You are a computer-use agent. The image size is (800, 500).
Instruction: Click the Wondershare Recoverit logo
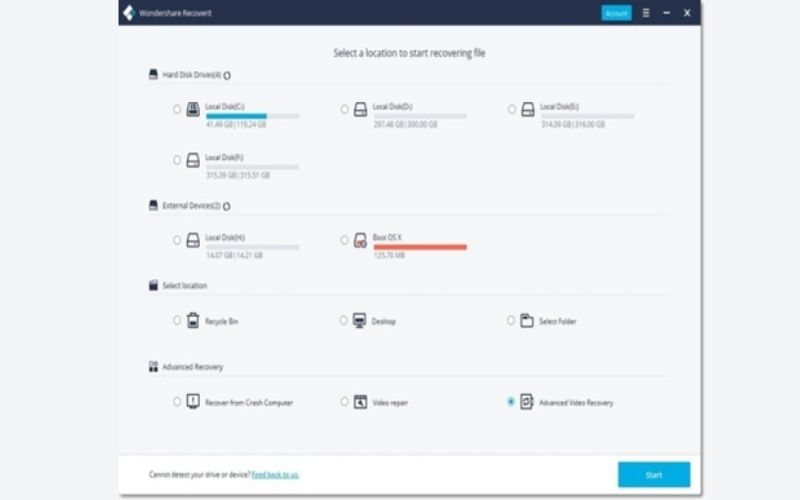(x=128, y=13)
